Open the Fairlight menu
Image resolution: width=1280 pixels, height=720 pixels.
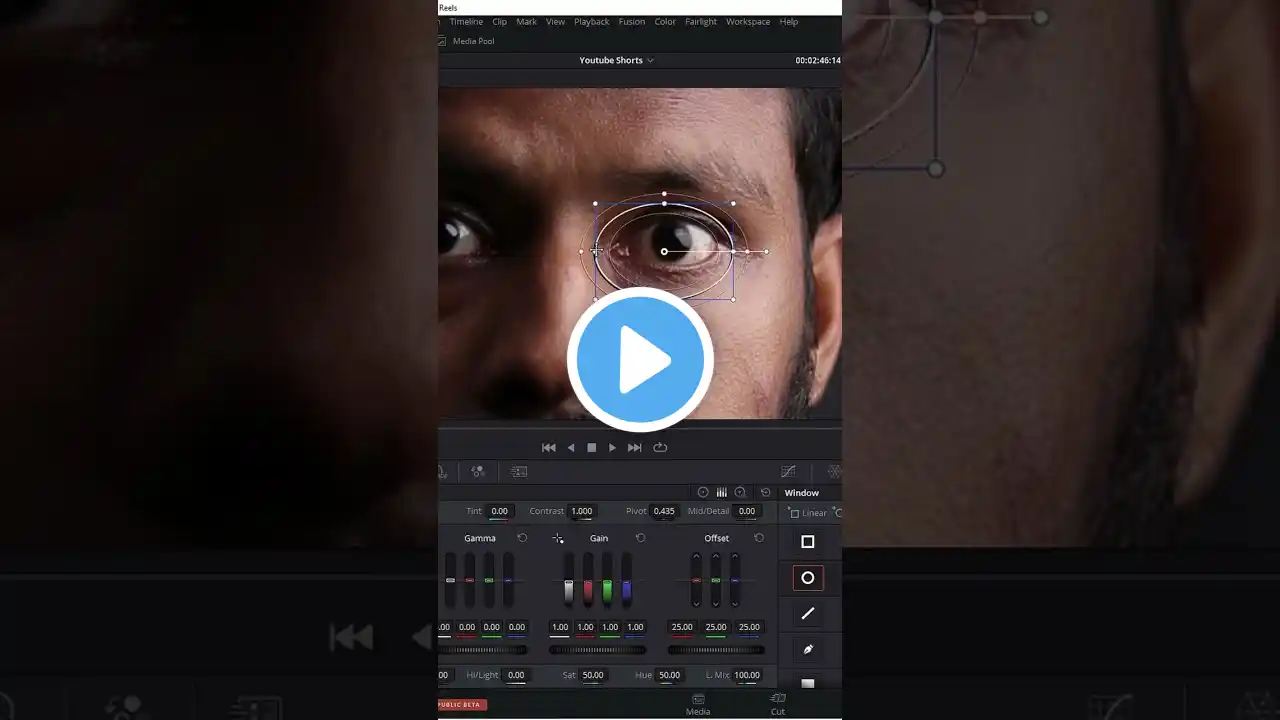[x=701, y=22]
